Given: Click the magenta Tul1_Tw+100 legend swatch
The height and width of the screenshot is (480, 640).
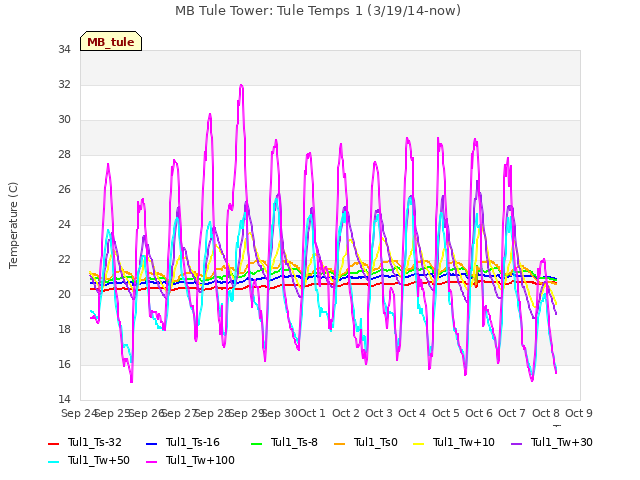Looking at the screenshot, I should click(151, 462).
